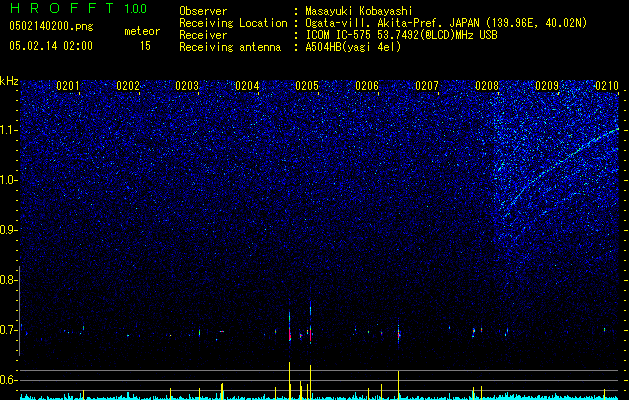This screenshot has width=629, height=400.
Task: Click the meteor count value 15
Action: (145, 46)
